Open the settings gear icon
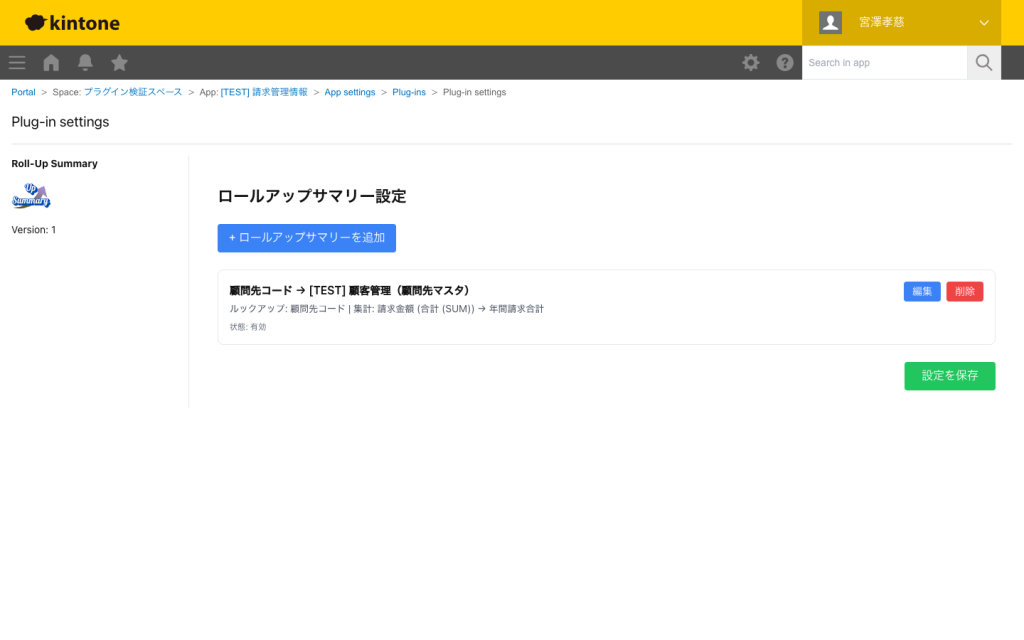Viewport: 1024px width, 640px height. pyautogui.click(x=750, y=62)
